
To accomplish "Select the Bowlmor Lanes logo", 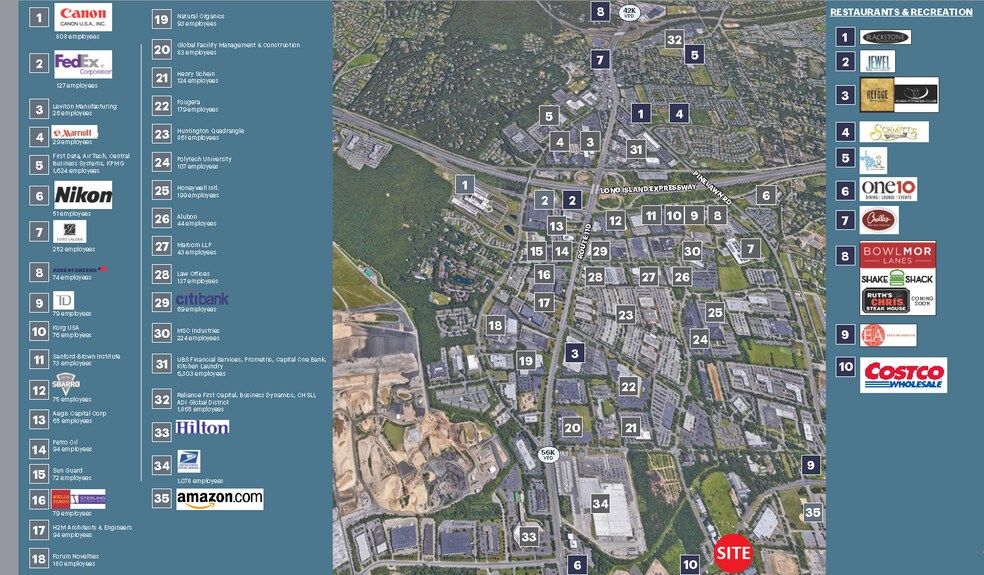I will (897, 254).
